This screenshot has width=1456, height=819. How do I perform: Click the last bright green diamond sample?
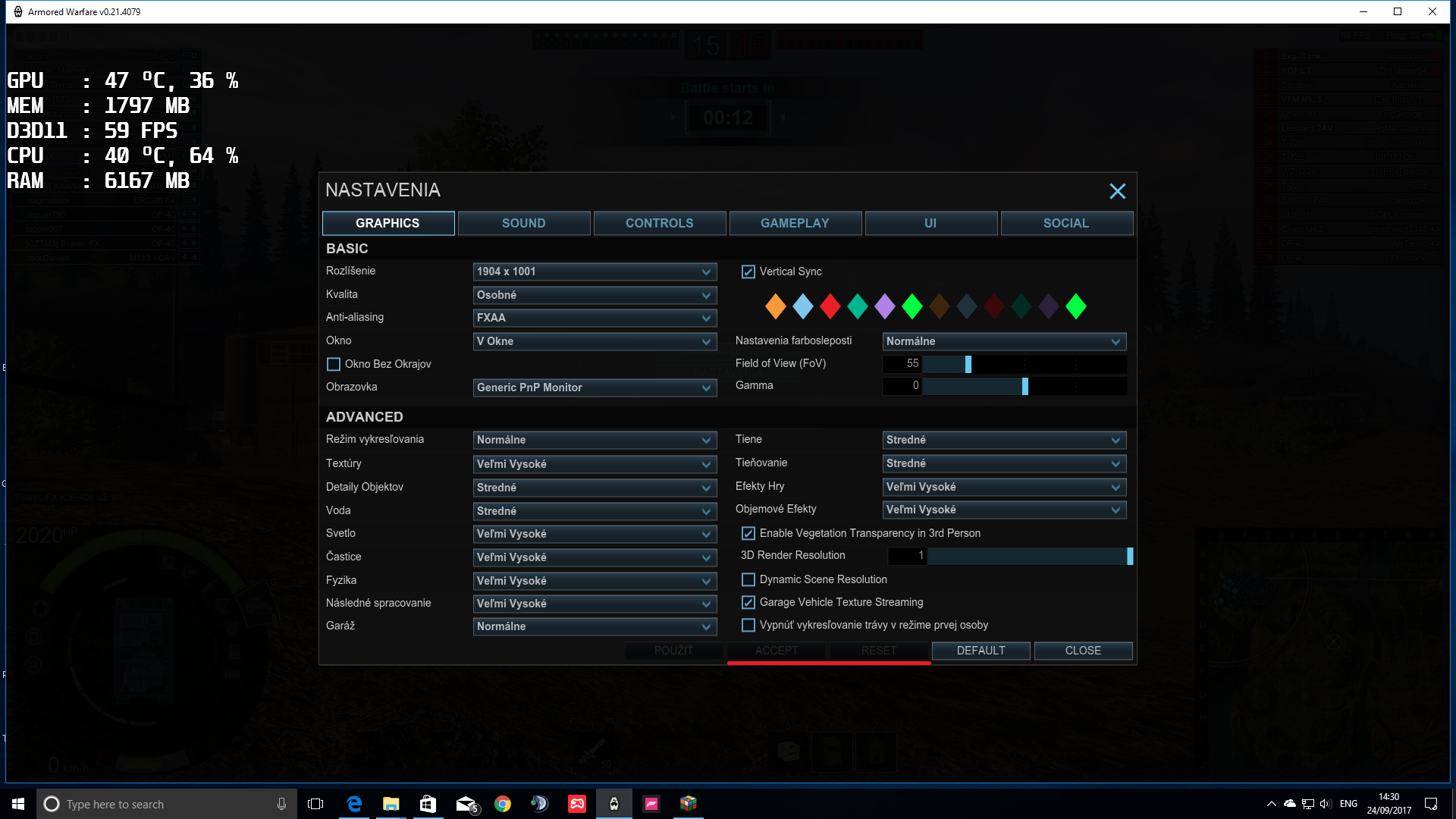tap(1075, 306)
